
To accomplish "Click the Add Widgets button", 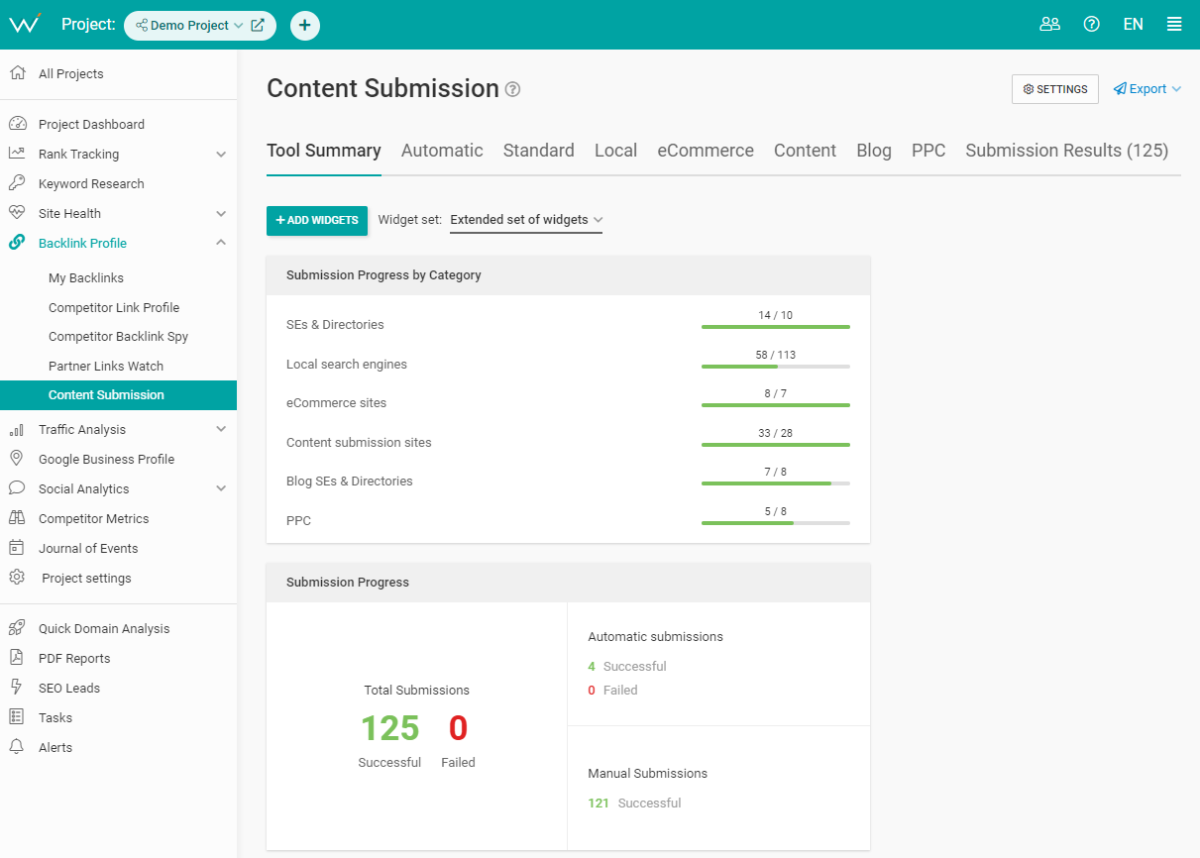I will [317, 220].
